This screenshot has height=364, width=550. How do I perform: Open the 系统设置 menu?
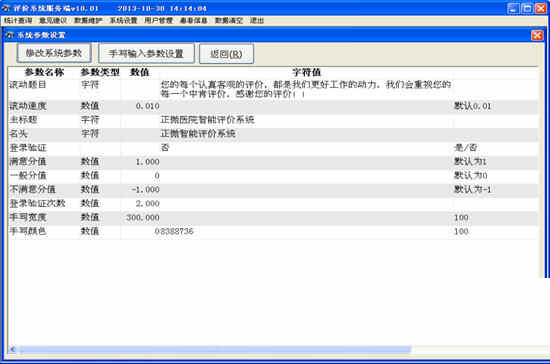(123, 21)
